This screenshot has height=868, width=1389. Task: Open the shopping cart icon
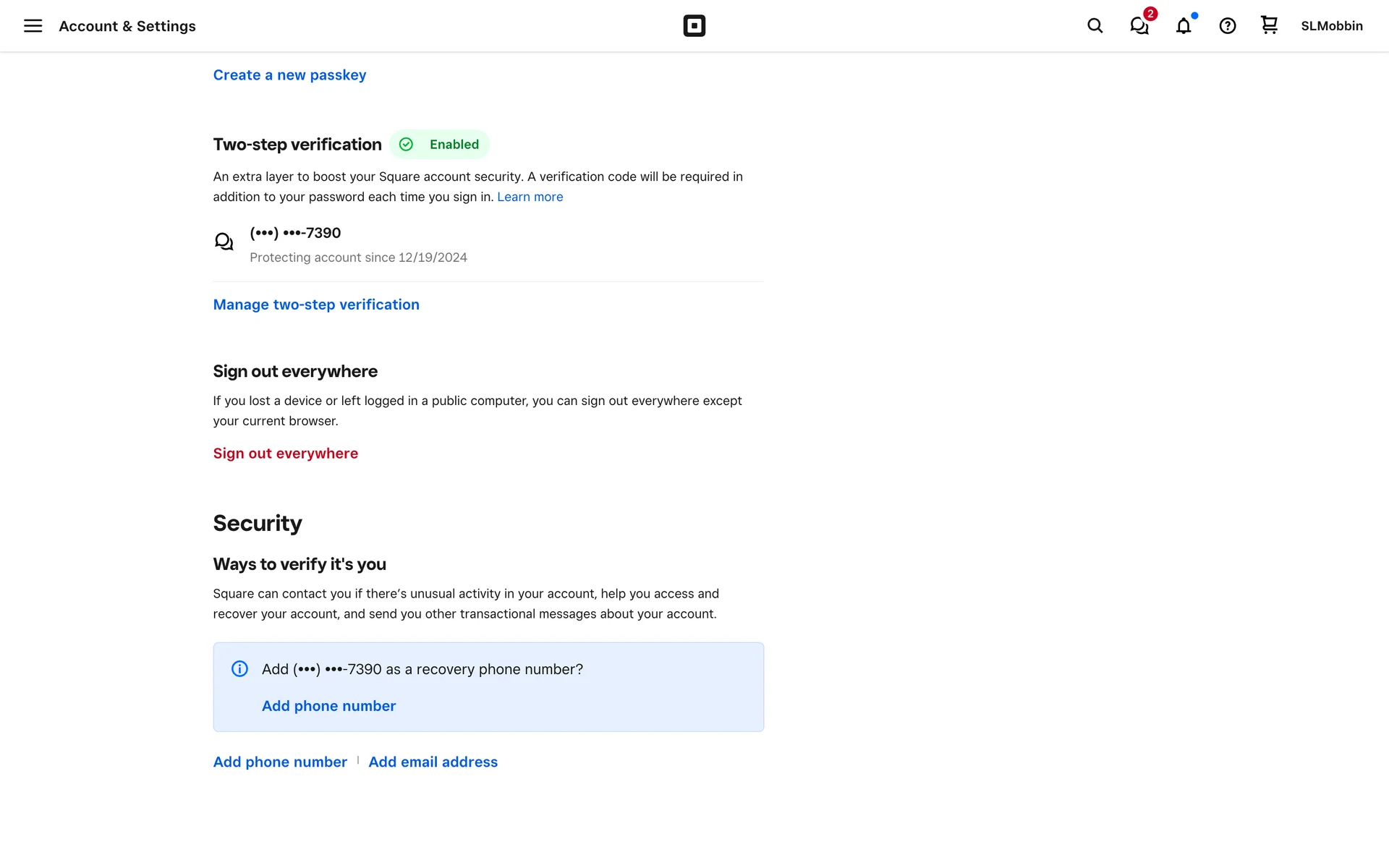tap(1269, 25)
